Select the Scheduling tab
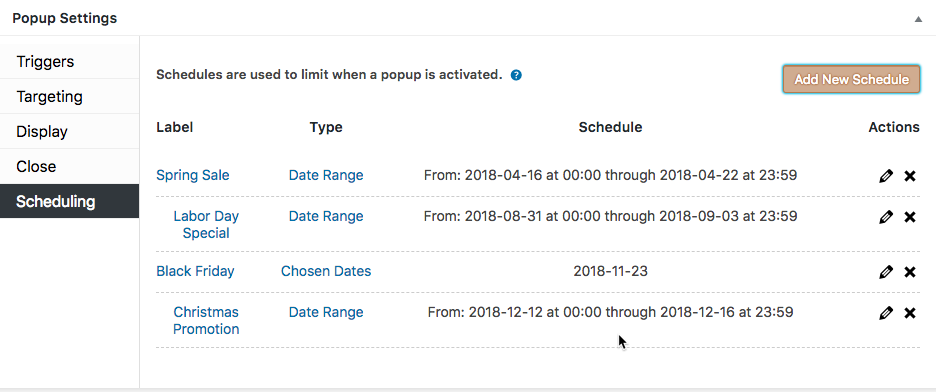Viewport: 936px width, 392px height. pyautogui.click(x=69, y=201)
